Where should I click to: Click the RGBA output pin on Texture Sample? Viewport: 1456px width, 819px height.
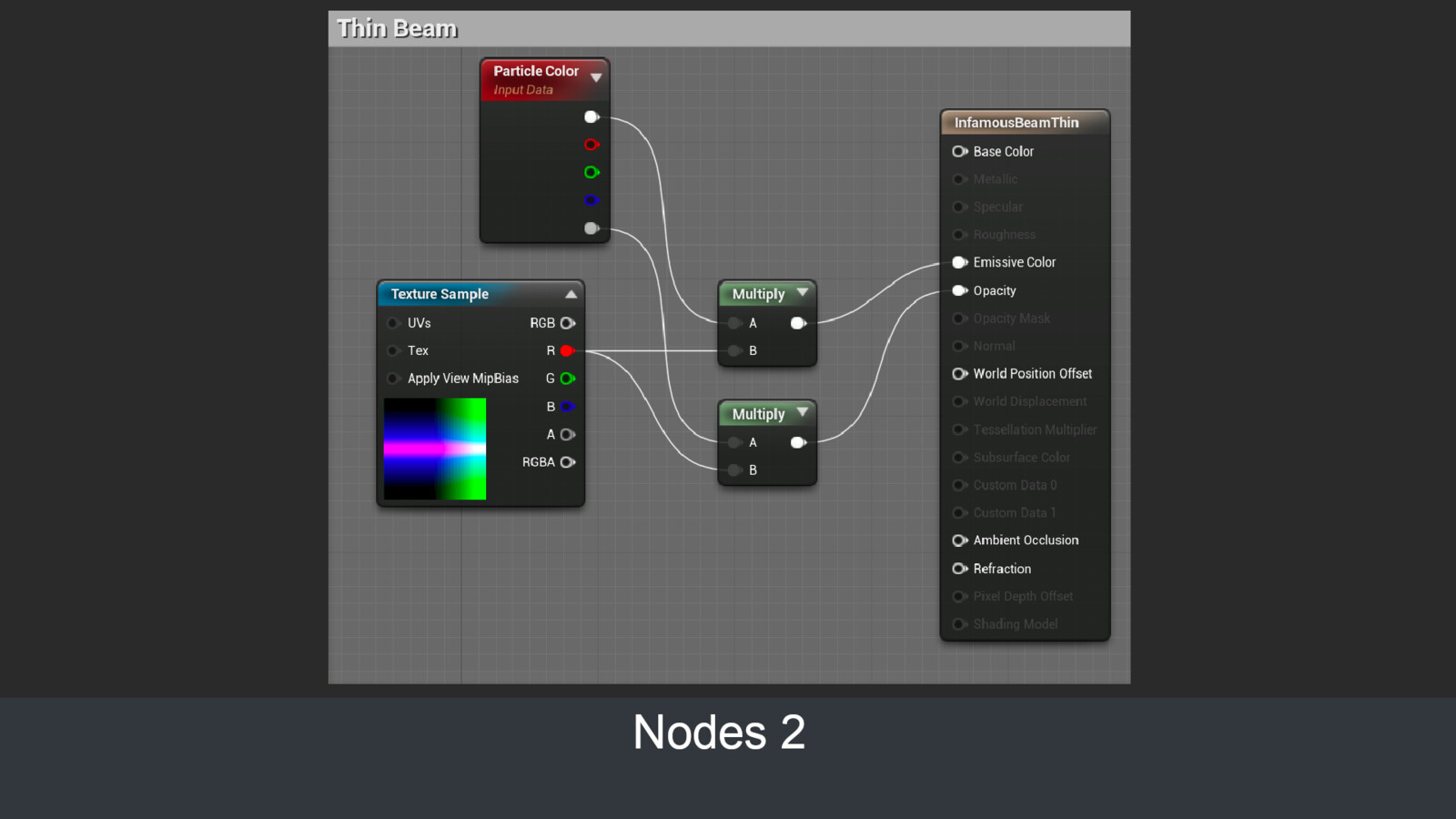[568, 462]
